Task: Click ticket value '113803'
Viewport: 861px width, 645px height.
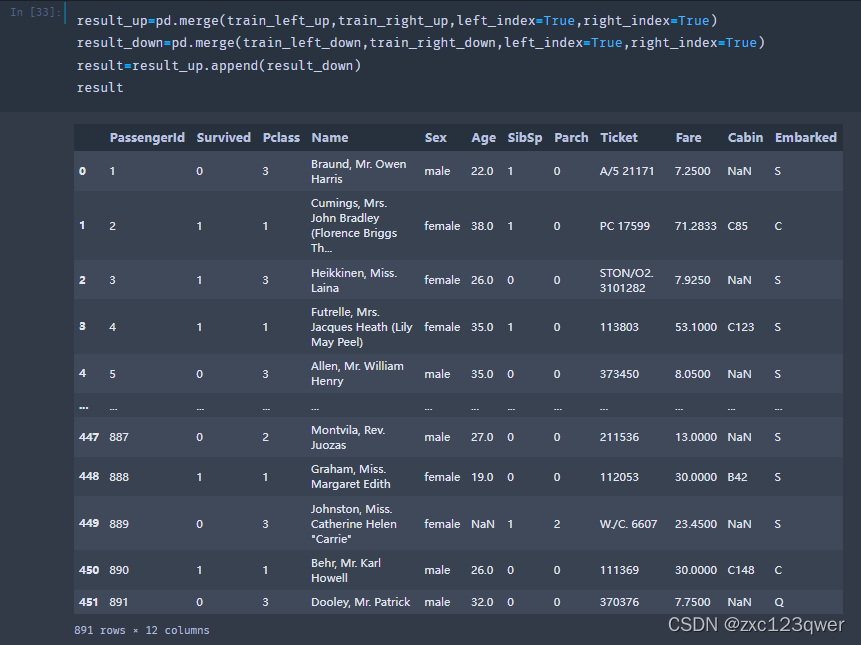Action: [619, 327]
